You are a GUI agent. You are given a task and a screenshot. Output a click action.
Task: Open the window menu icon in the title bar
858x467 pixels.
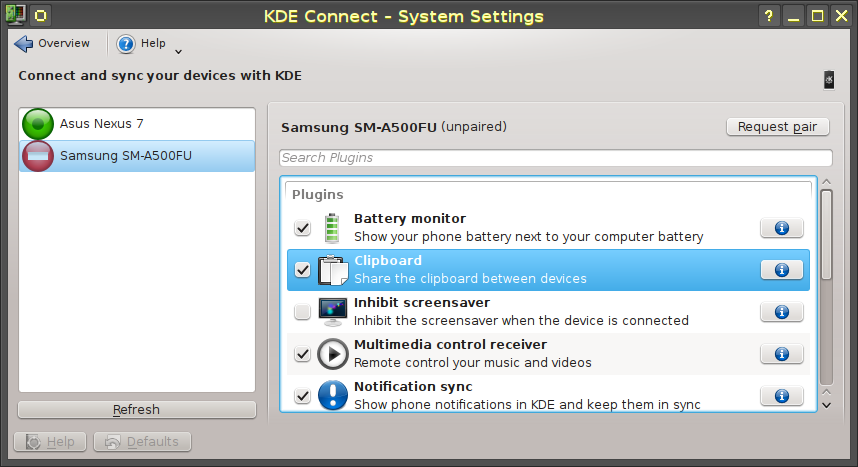tap(15, 15)
